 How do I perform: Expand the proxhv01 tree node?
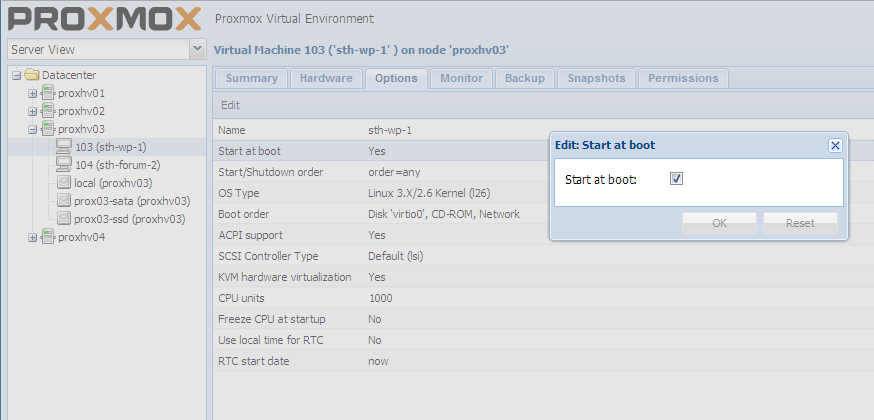point(32,93)
